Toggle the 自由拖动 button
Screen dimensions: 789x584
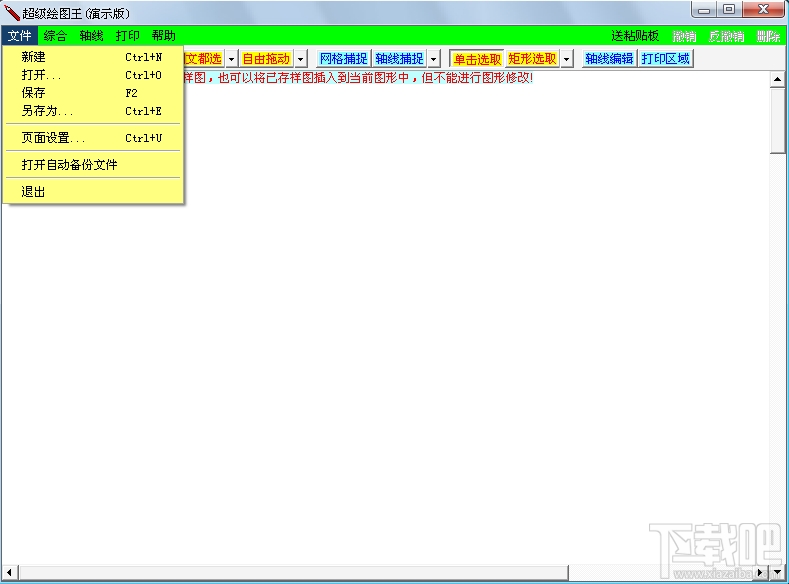[x=266, y=59]
